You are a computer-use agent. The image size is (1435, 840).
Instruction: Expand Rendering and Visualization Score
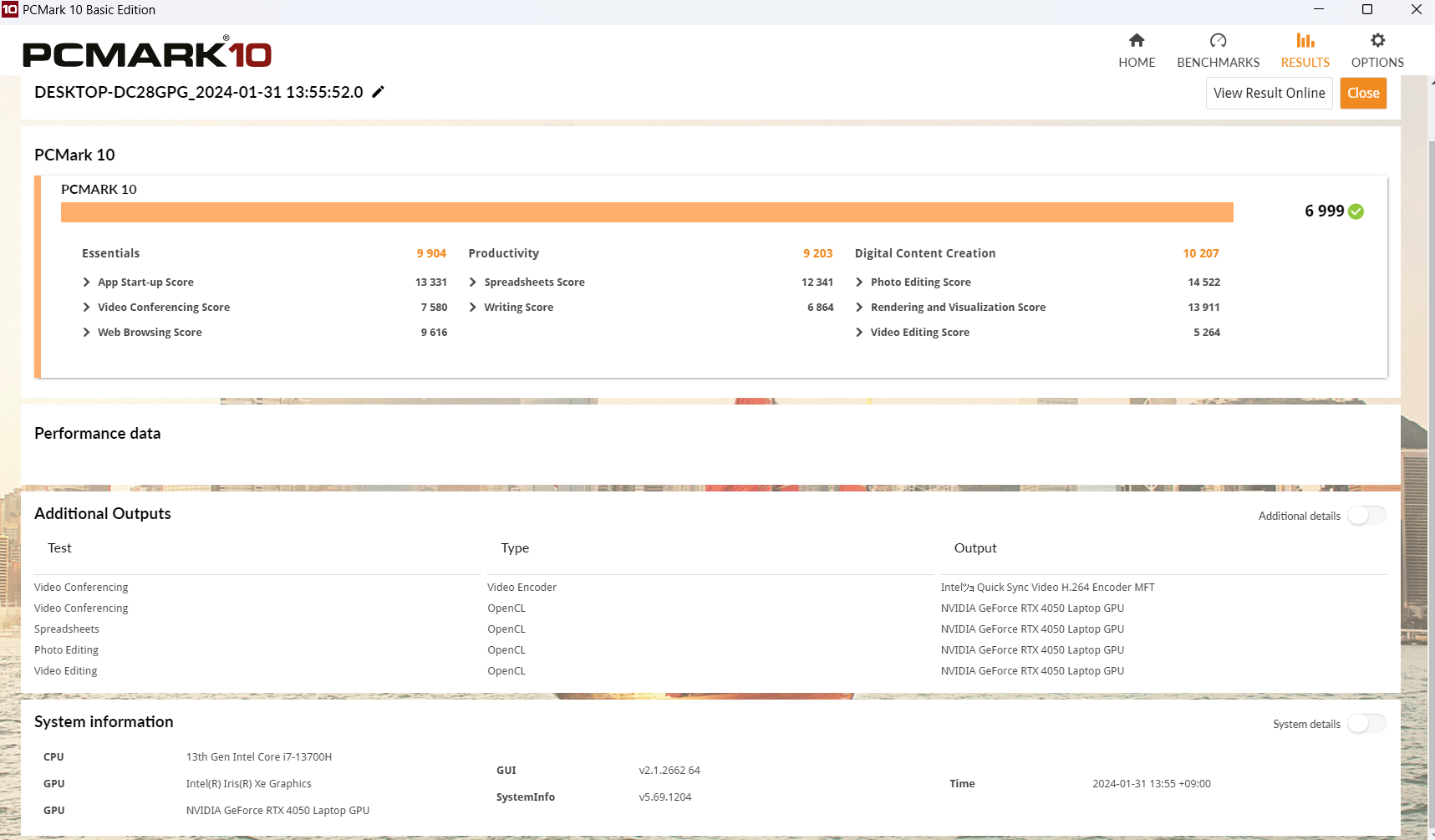click(859, 308)
